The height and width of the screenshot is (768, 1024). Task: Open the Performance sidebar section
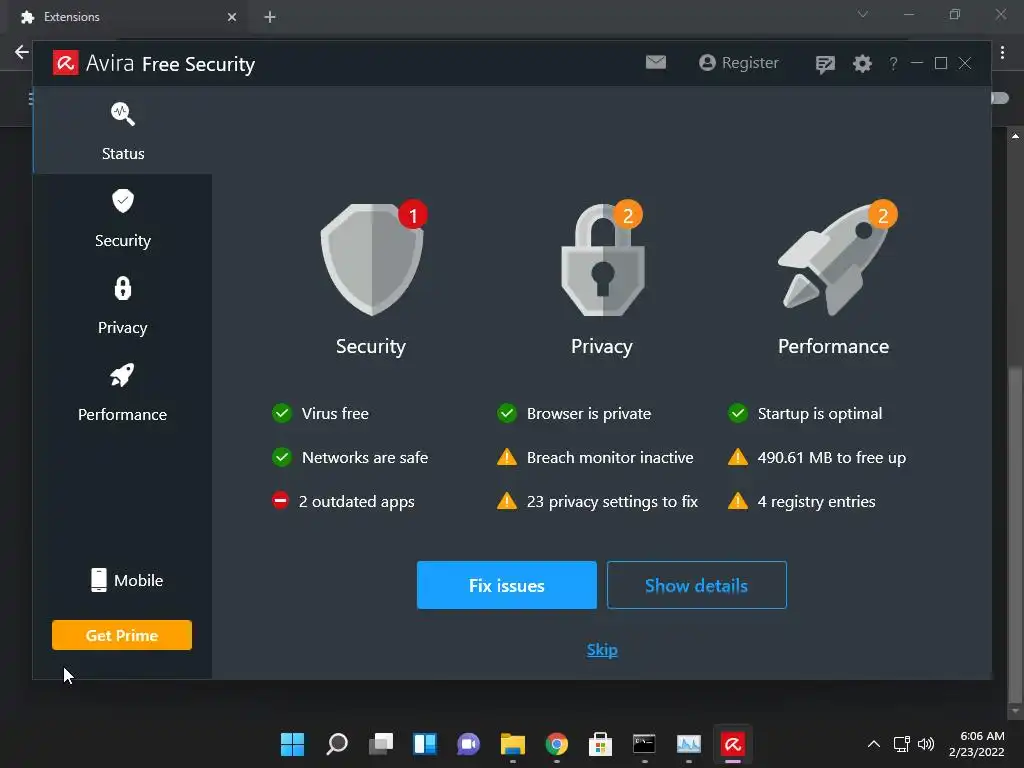123,392
